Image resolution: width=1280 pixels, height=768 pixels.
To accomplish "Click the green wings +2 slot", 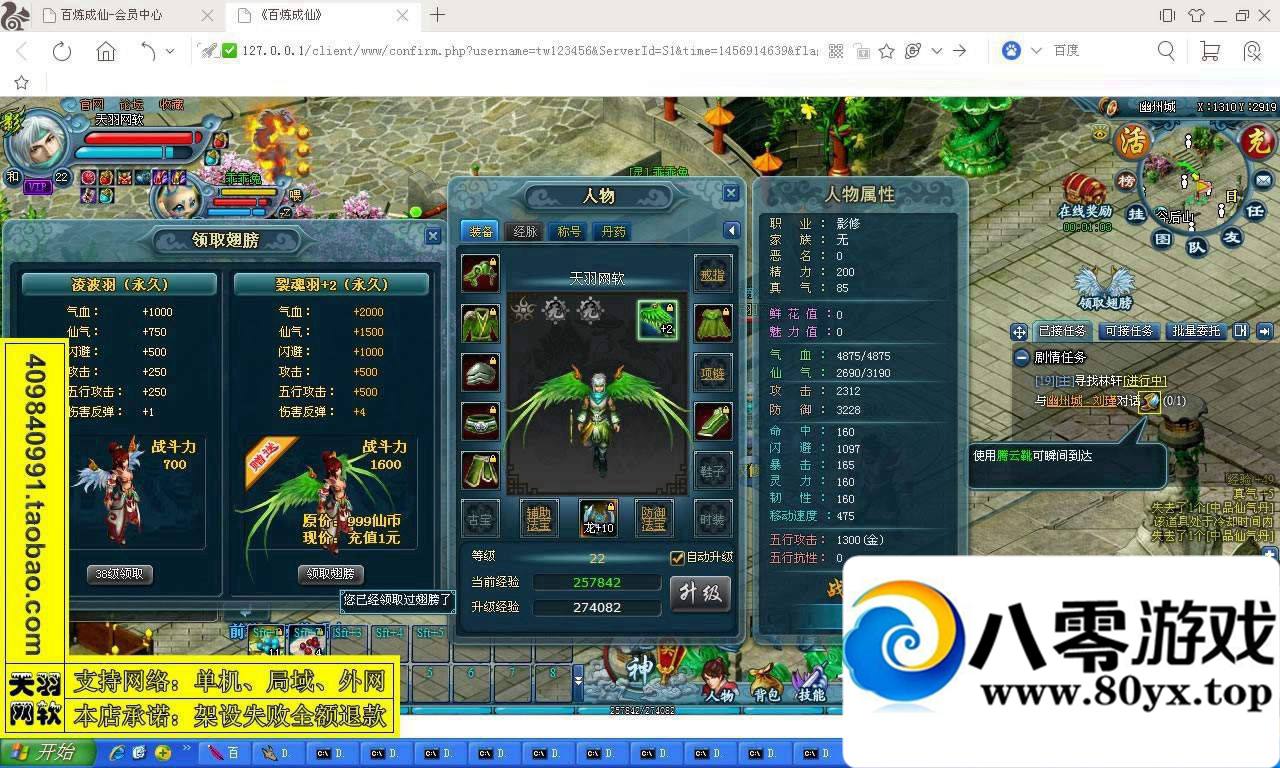I will [657, 320].
